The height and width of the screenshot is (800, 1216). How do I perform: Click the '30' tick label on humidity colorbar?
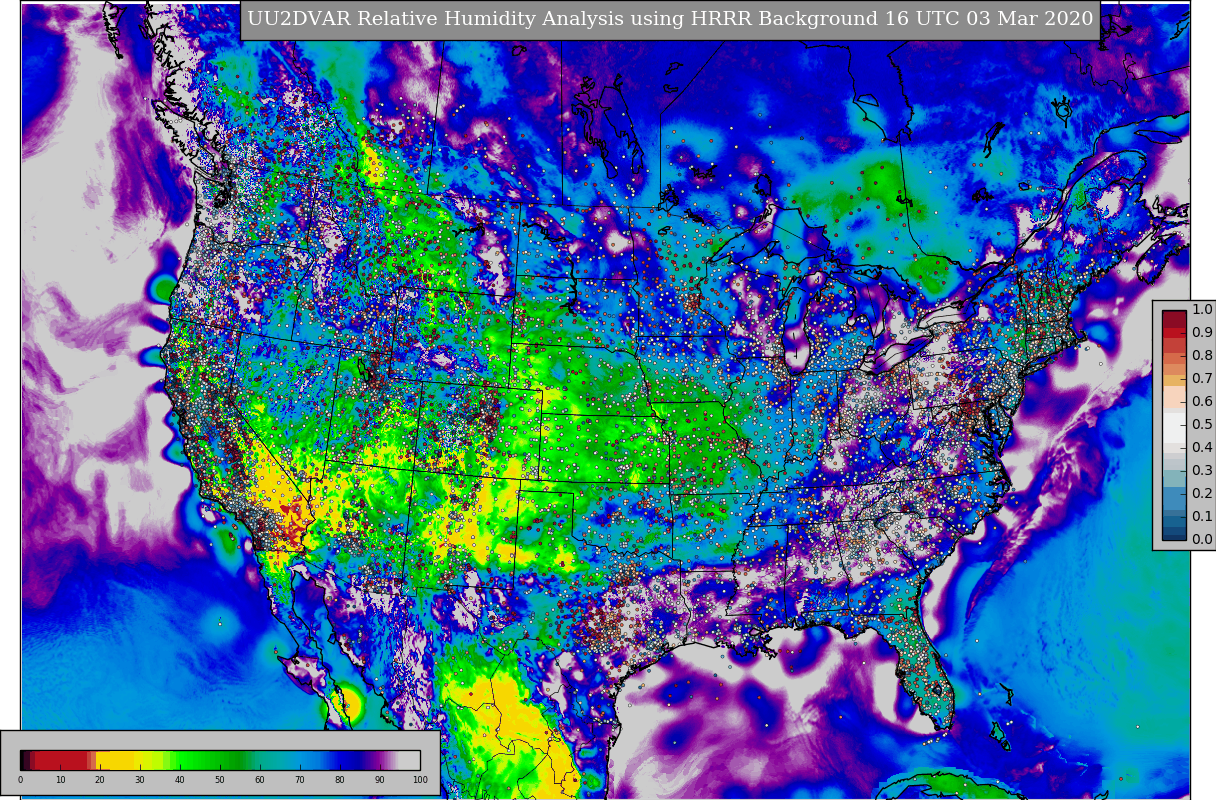140,779
